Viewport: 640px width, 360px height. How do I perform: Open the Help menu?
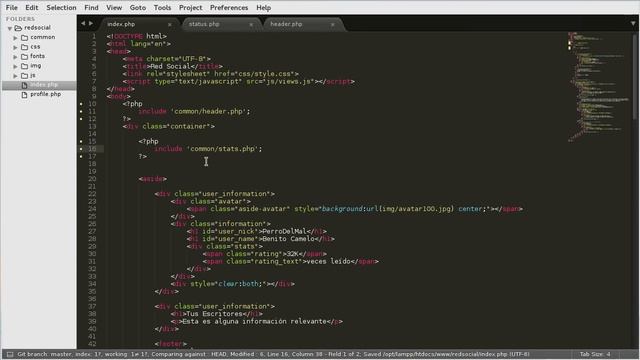tap(264, 7)
